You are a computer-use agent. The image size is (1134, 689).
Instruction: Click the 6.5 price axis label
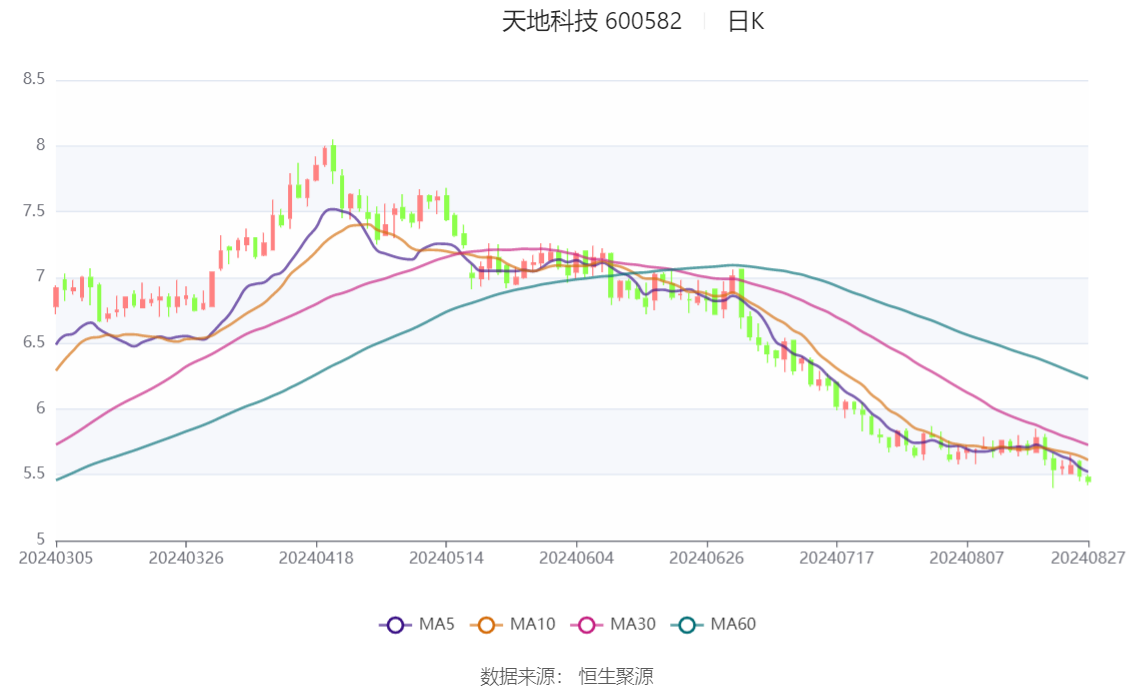coord(33,343)
